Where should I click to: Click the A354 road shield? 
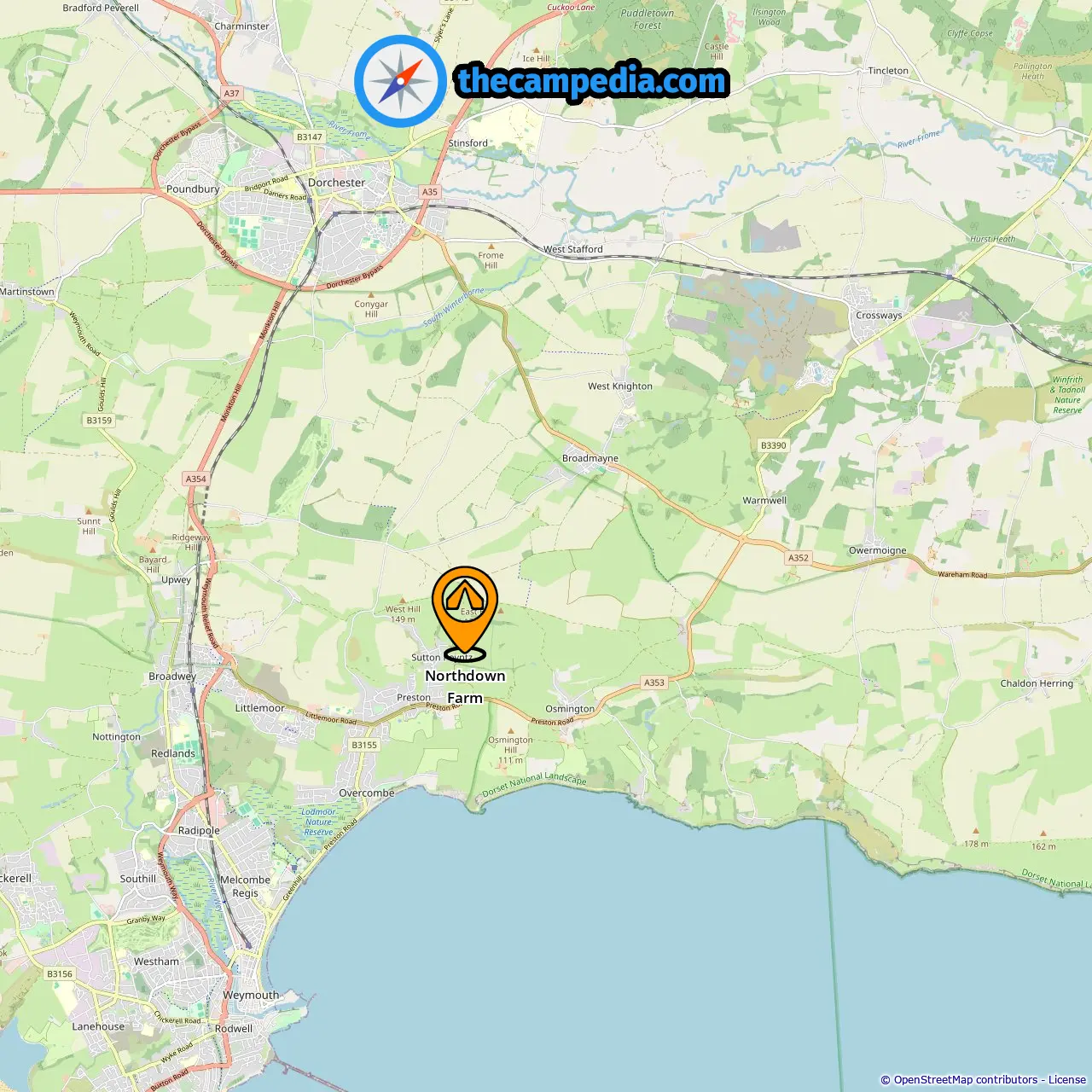196,479
